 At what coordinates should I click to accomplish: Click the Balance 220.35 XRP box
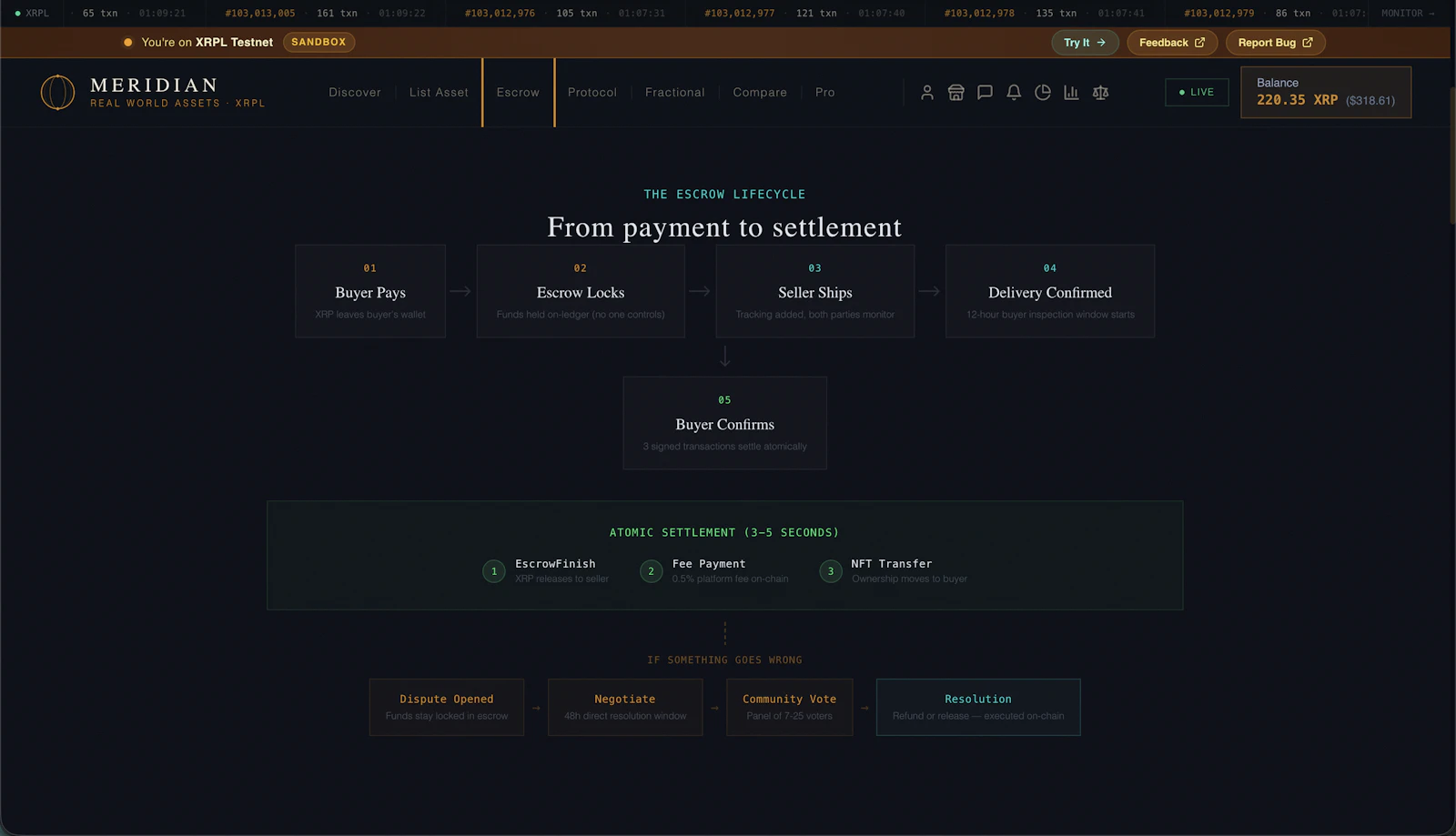click(x=1326, y=92)
